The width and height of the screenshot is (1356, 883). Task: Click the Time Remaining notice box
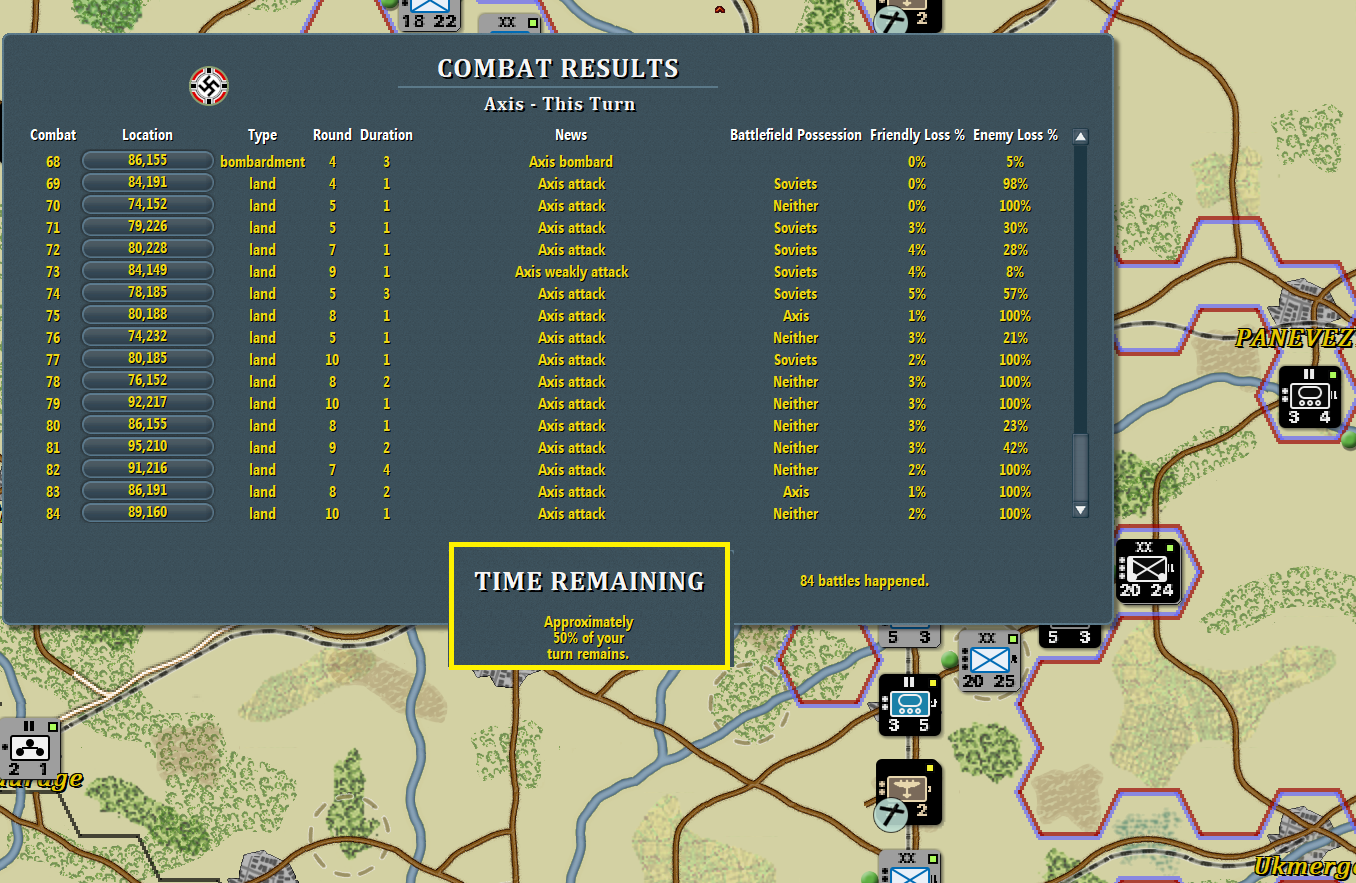point(589,605)
